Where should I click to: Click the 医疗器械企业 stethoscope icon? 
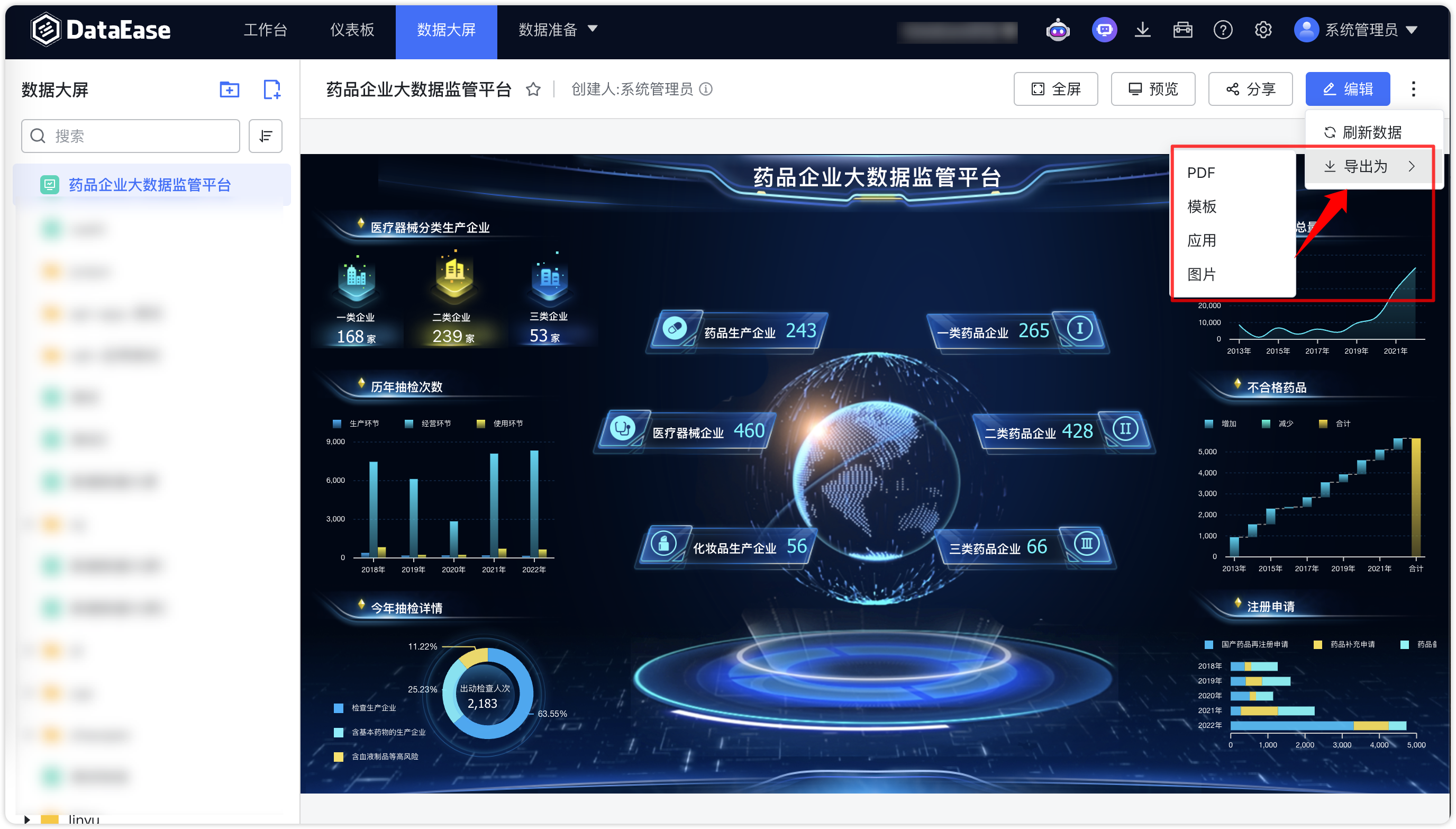pyautogui.click(x=623, y=428)
